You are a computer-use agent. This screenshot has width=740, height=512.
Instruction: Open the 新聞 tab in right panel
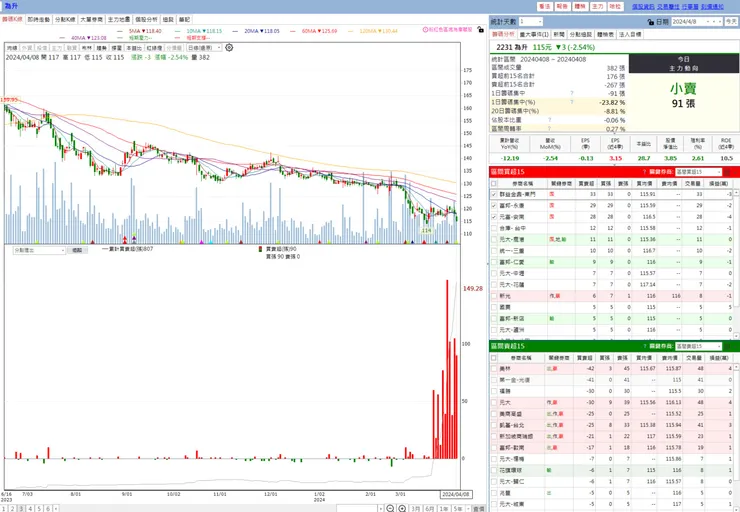(x=559, y=34)
